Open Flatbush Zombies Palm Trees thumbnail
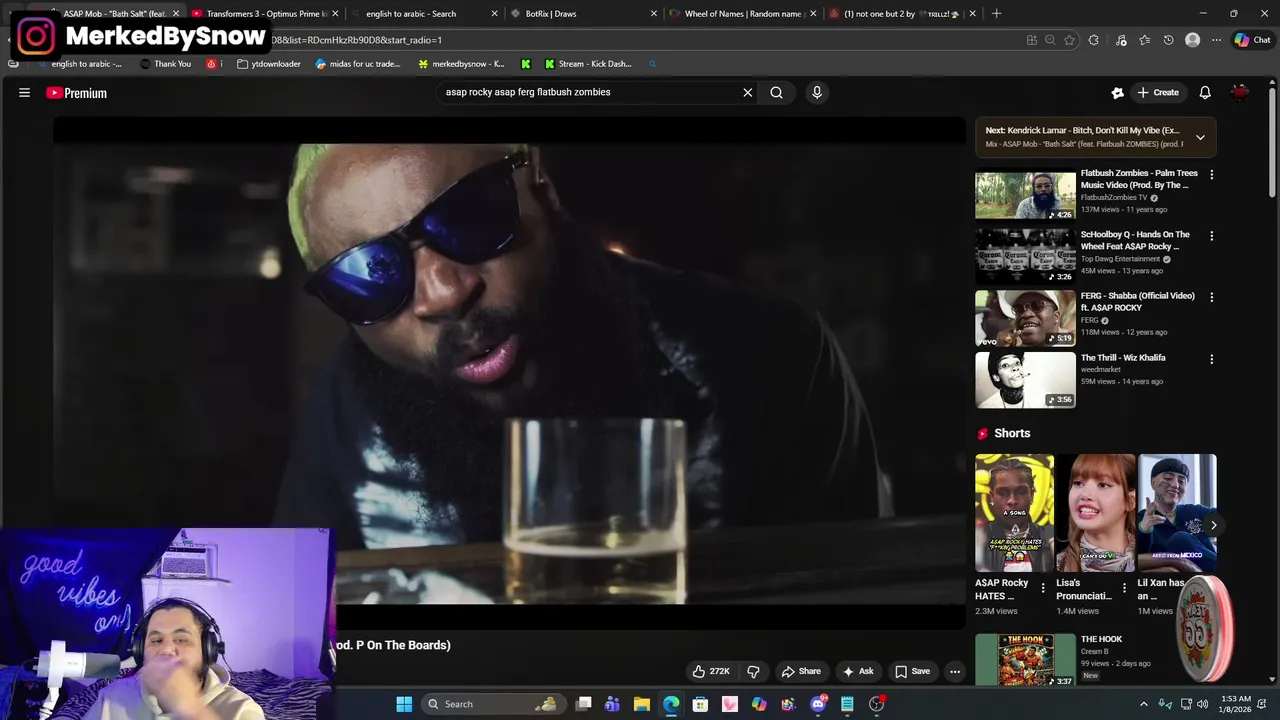The height and width of the screenshot is (720, 1280). [1025, 195]
